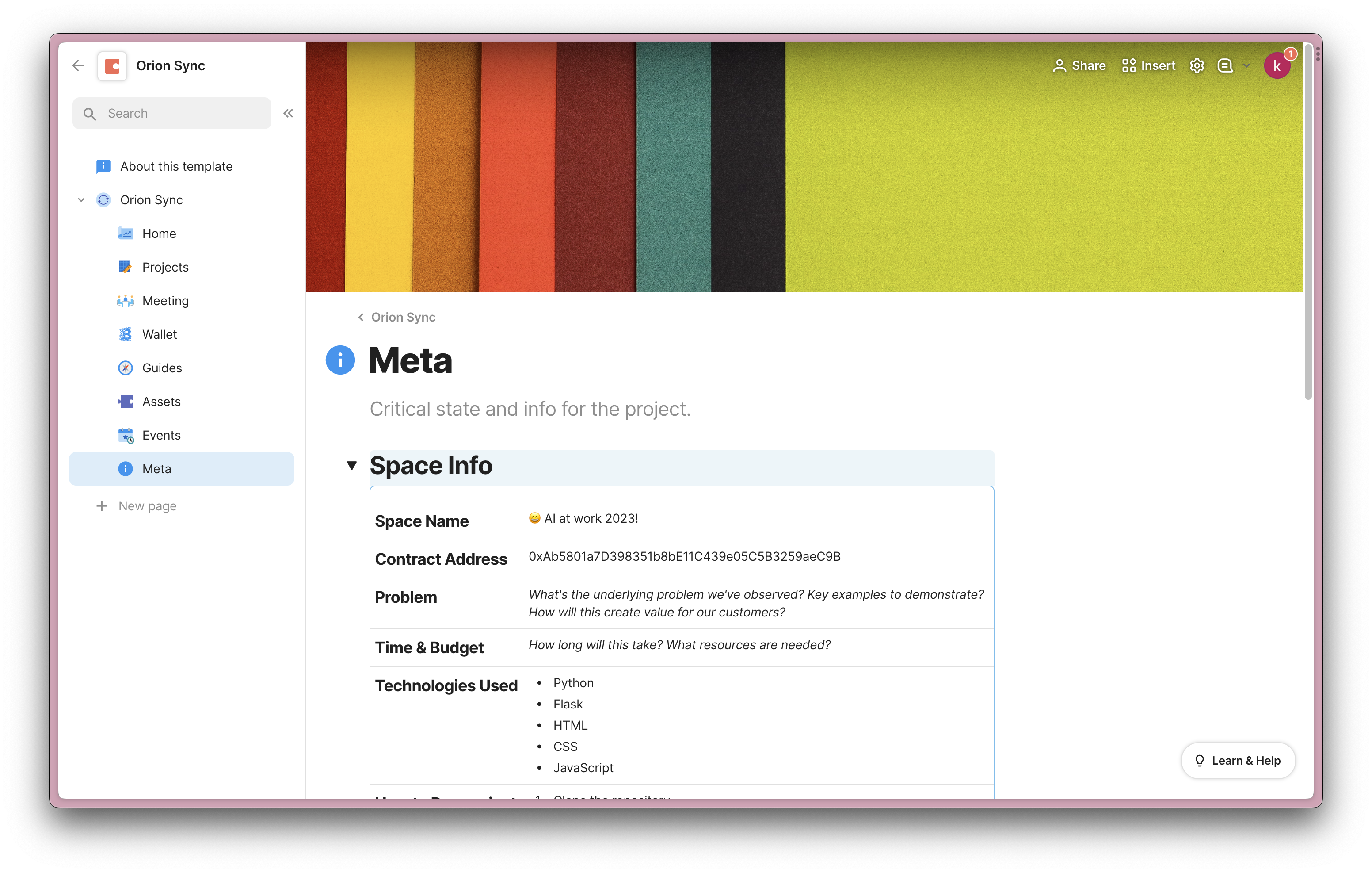Open dropdown arrow next to comments icon

1246,65
